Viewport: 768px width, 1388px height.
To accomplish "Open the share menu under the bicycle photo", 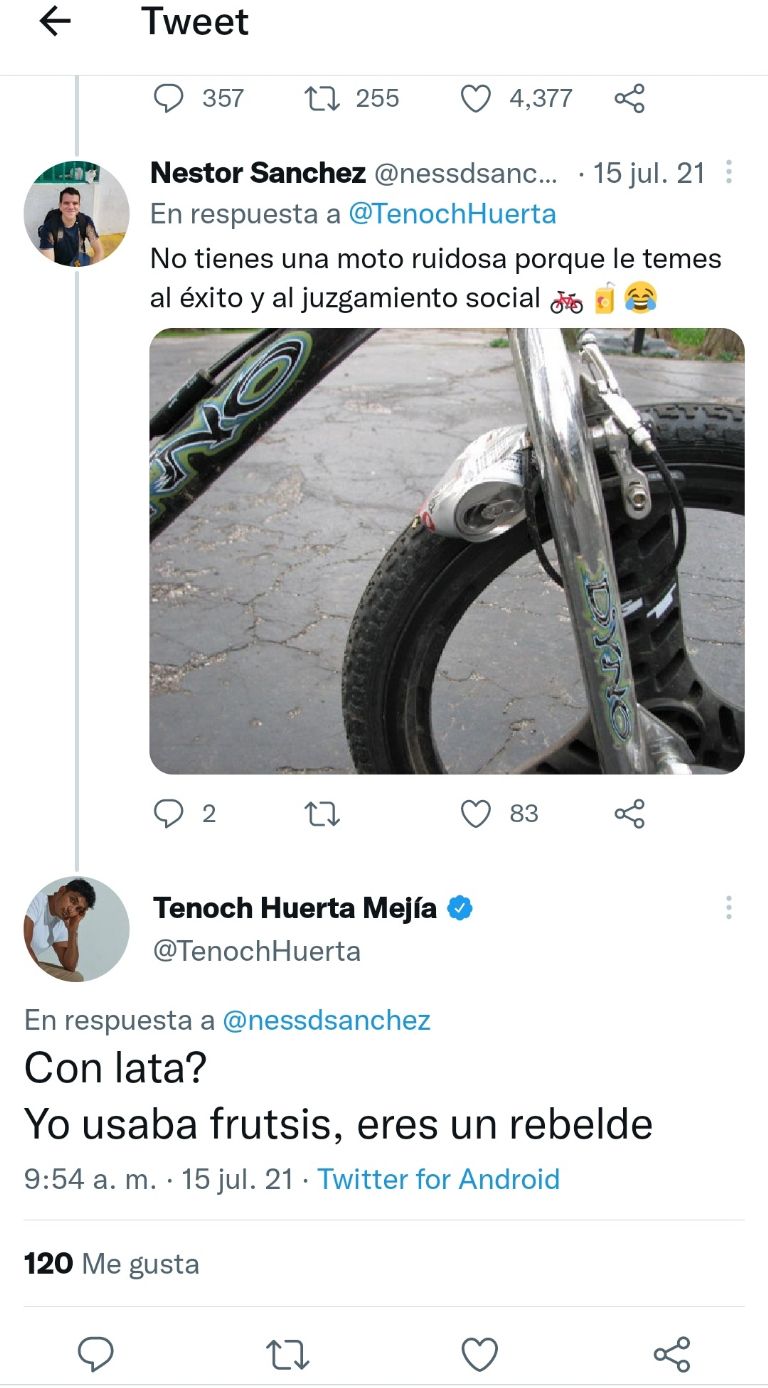I will click(630, 814).
